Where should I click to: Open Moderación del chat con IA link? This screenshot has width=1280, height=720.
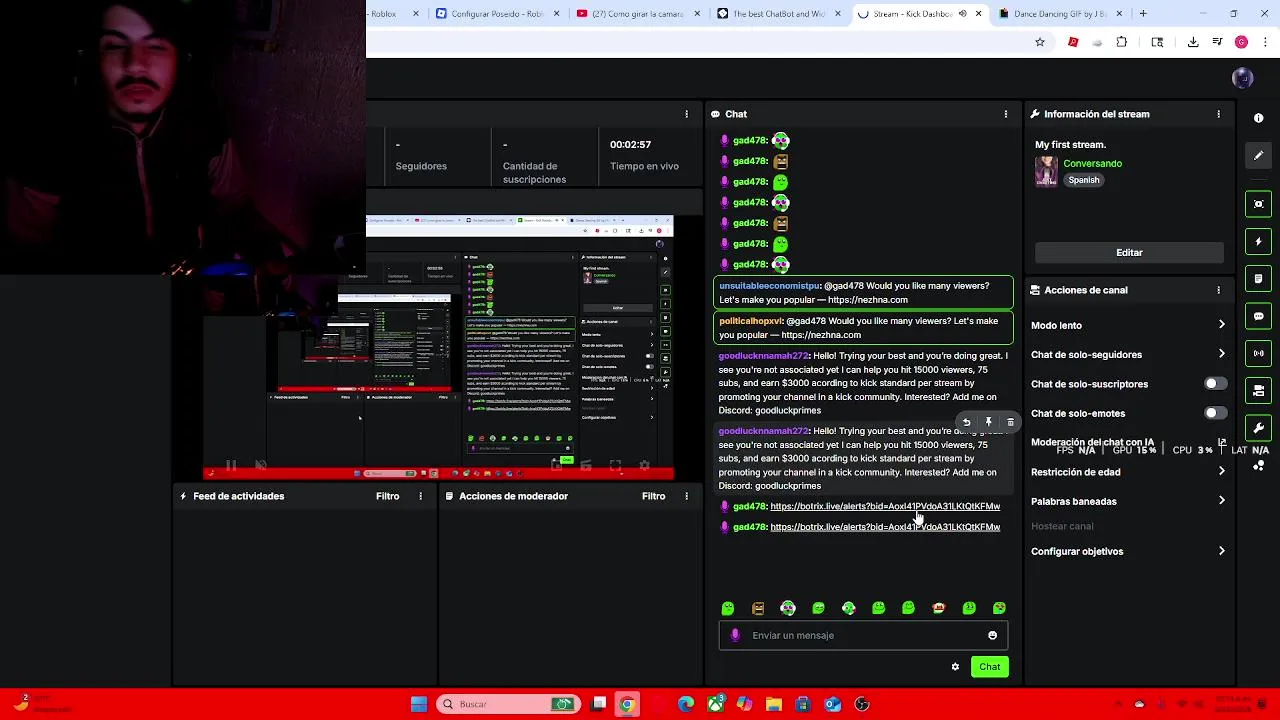[1092, 443]
